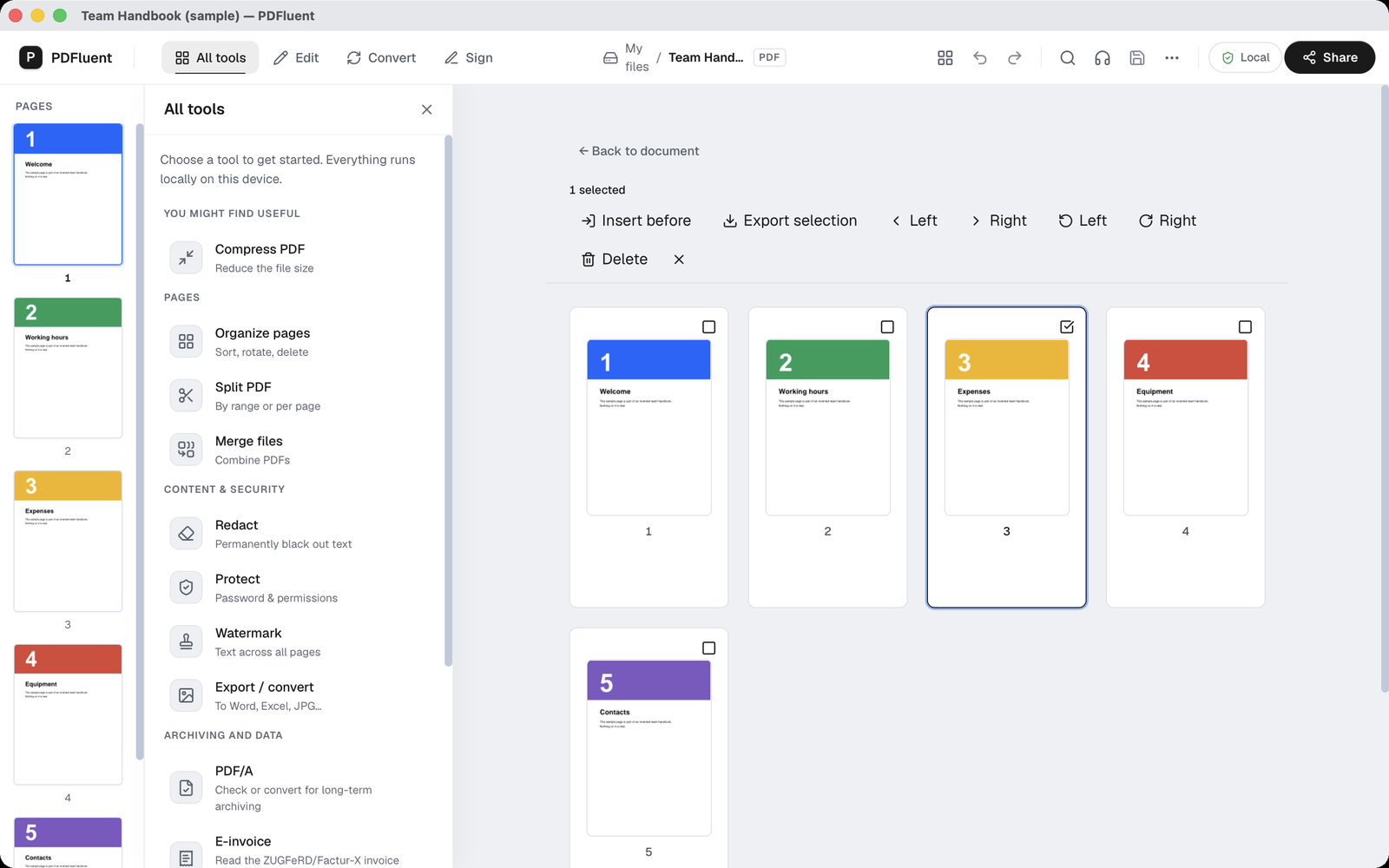Screen dimensions: 1389x868
Task: Click the headphones read-aloud icon
Action: click(1103, 57)
